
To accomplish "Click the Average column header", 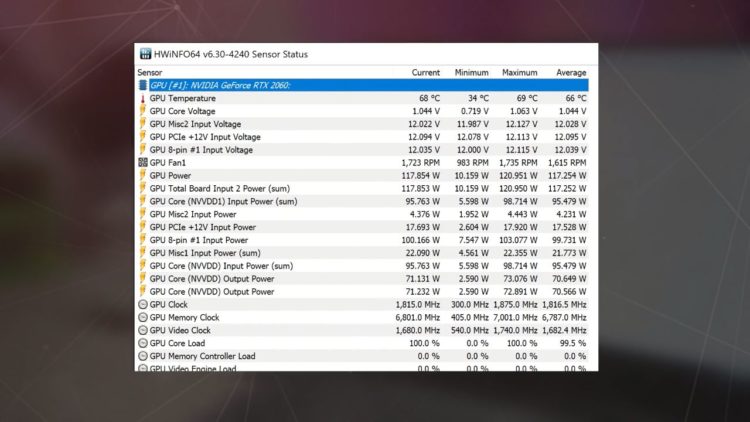I will 571,73.
